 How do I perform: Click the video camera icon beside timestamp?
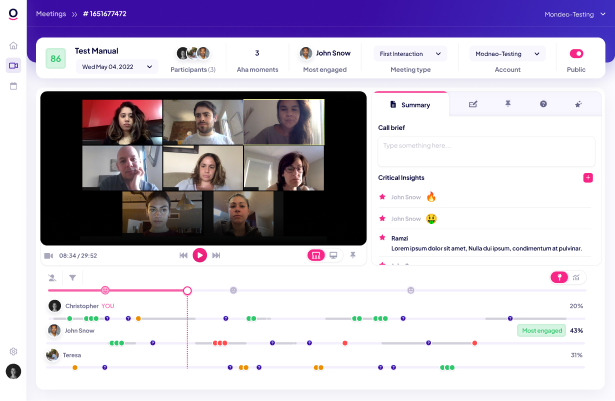pyautogui.click(x=48, y=256)
